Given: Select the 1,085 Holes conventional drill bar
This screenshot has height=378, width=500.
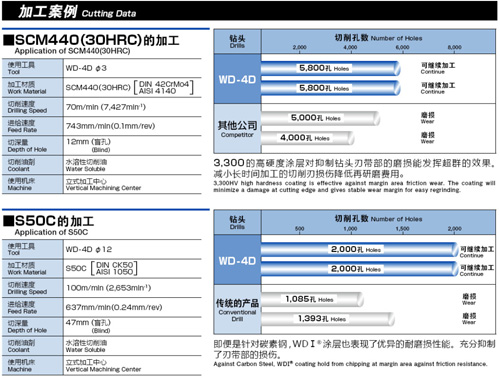Looking at the screenshot, I should click(312, 299).
